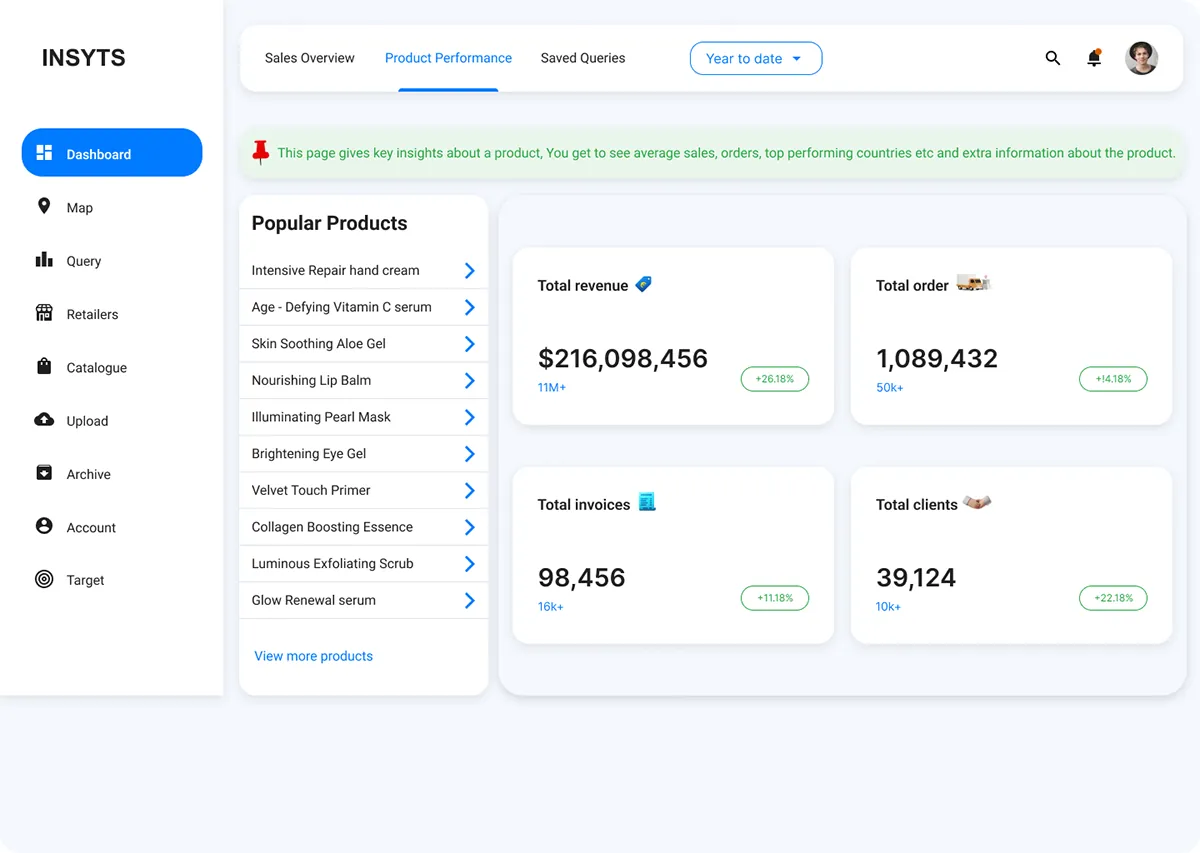Switch to Saved Queries tab
The width and height of the screenshot is (1200, 853).
click(x=583, y=58)
